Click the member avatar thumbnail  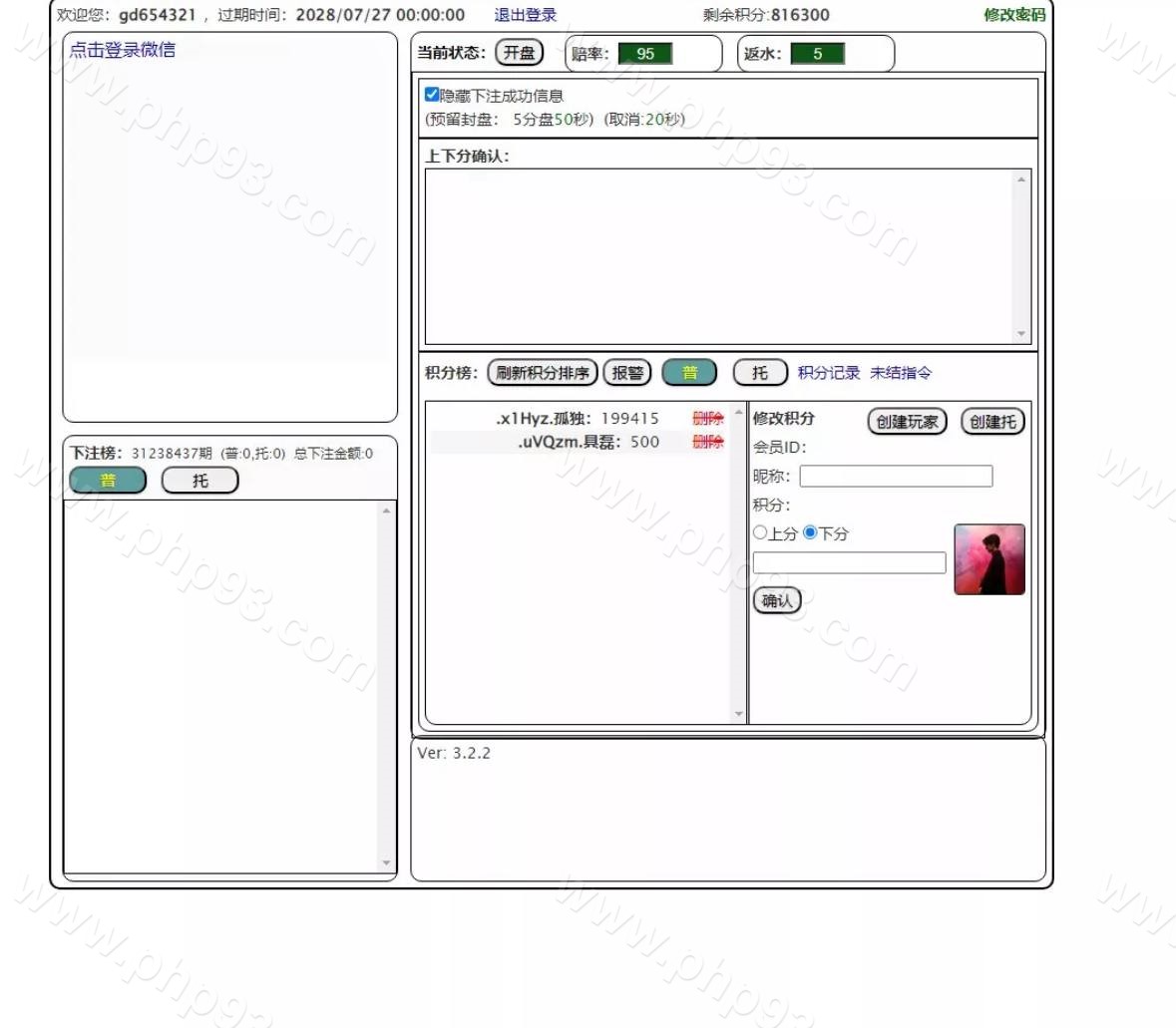point(988,559)
